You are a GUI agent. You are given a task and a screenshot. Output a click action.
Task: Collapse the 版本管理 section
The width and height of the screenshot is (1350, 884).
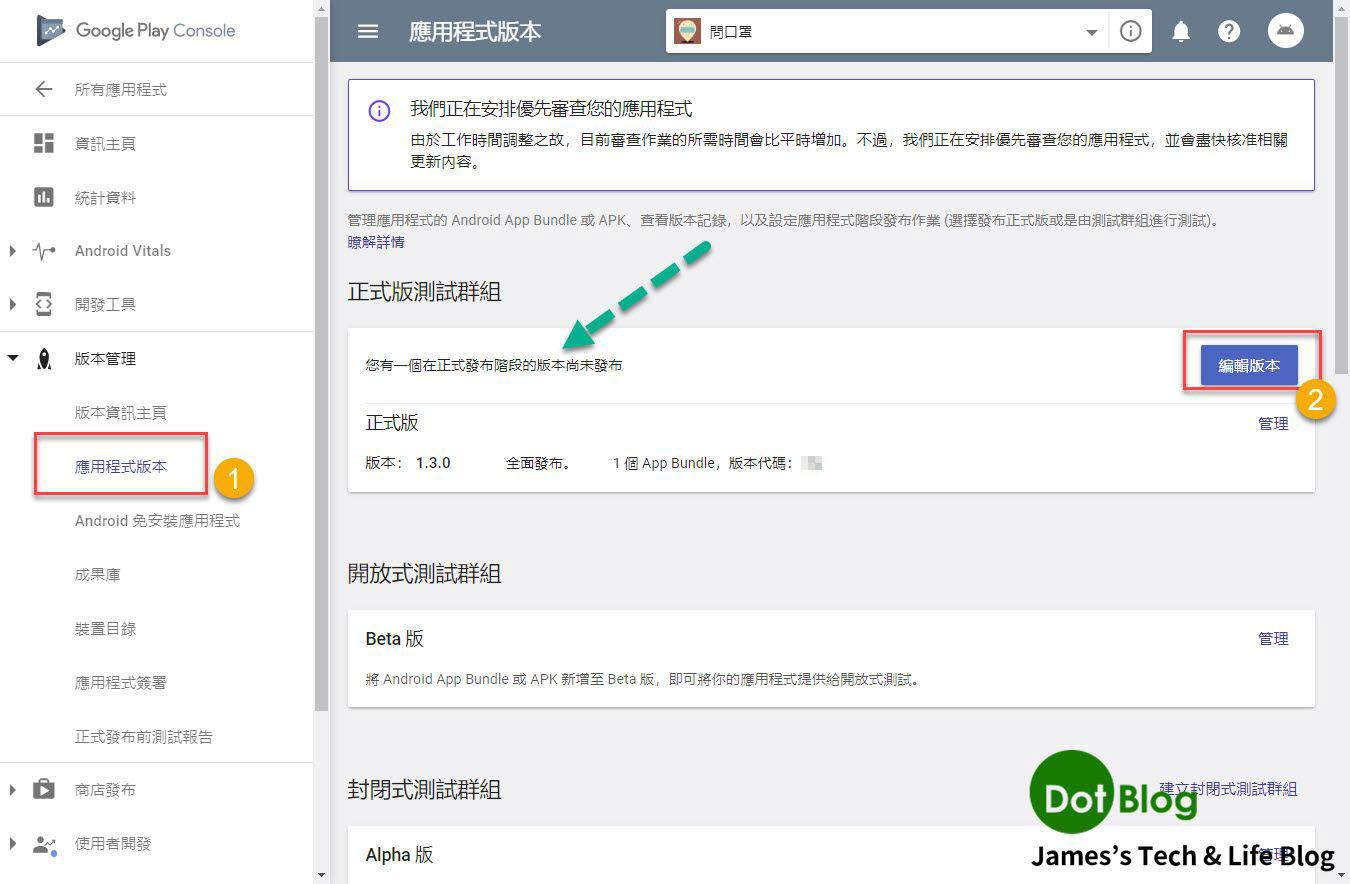click(x=13, y=358)
